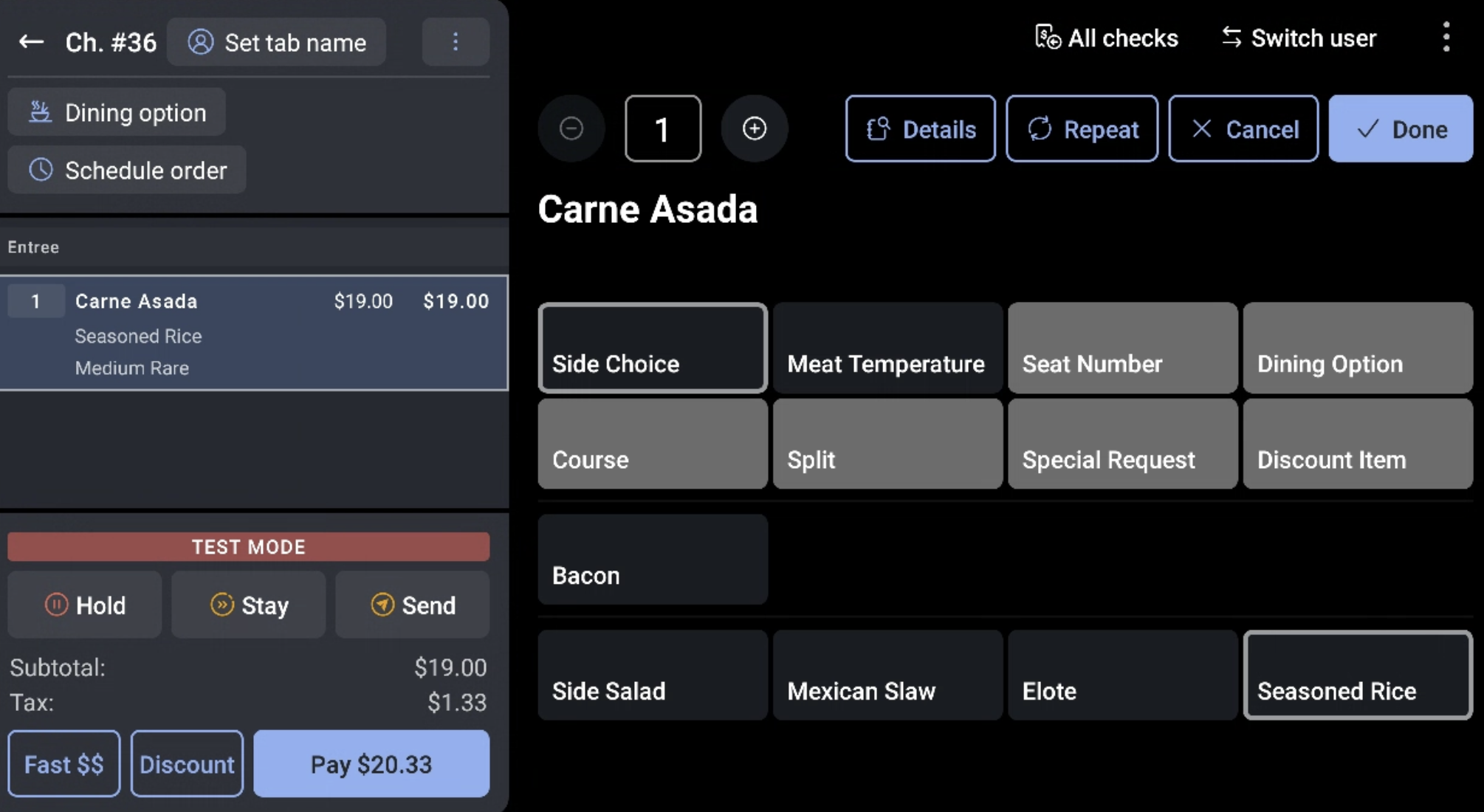Click the Done button
This screenshot has height=812, width=1484.
click(1400, 128)
